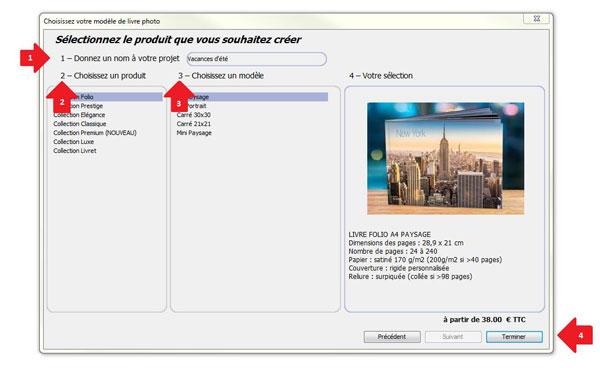
Task: Click red arrow marker number 1
Action: (35, 58)
